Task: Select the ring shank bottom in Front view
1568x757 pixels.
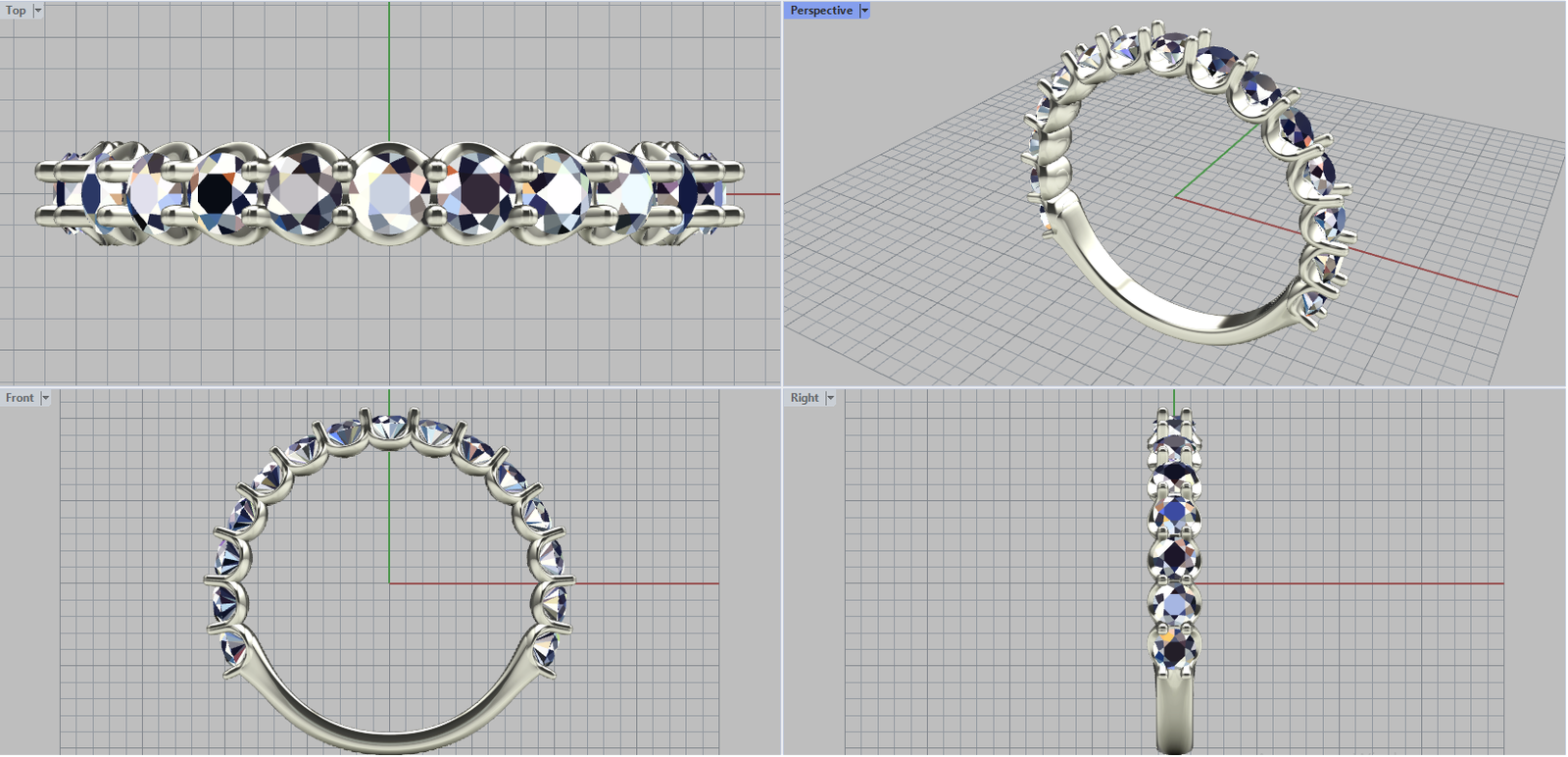Action: tap(389, 741)
